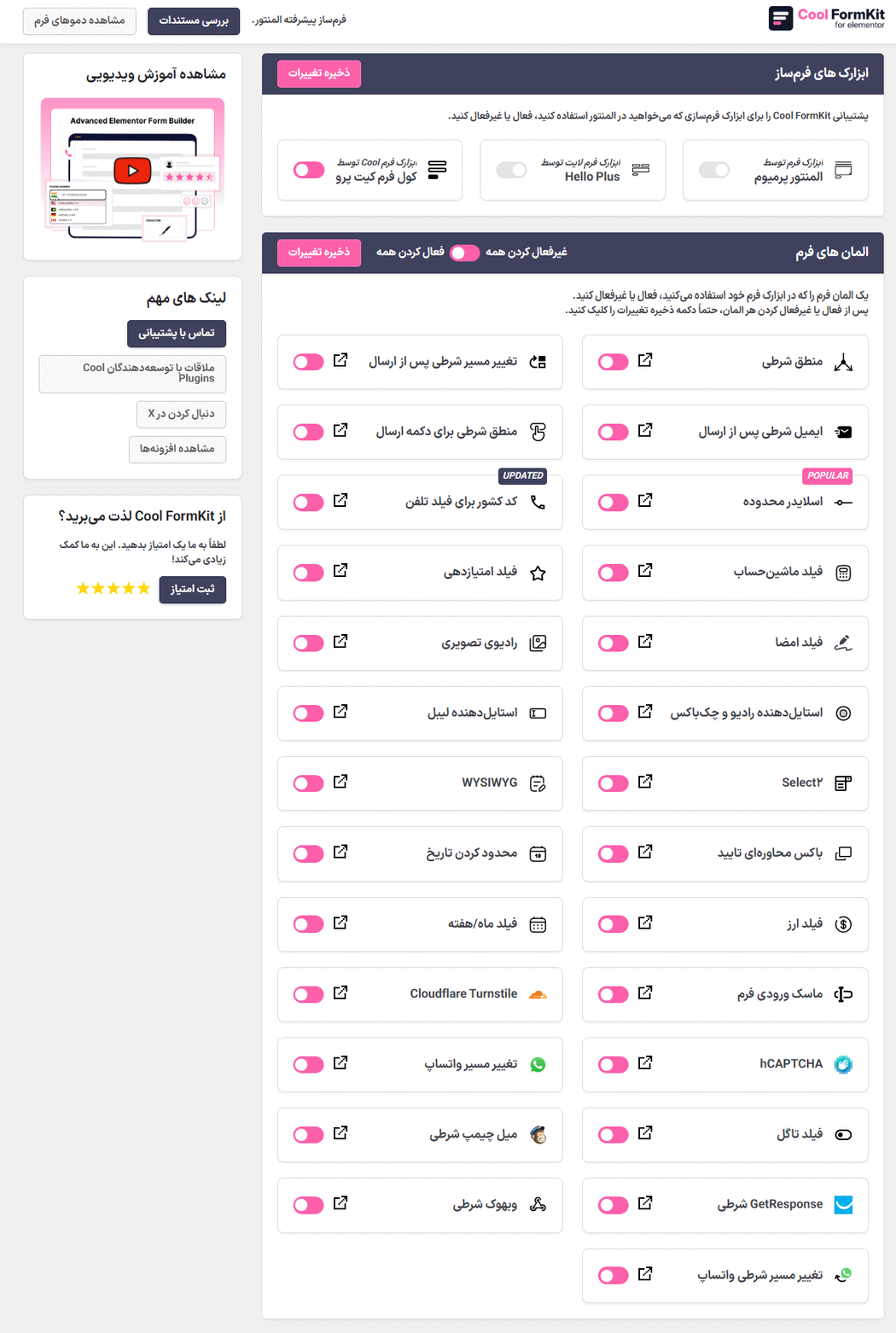This screenshot has width=896, height=1333.
Task: Toggle the فعال کردن همه master switch
Action: [465, 253]
